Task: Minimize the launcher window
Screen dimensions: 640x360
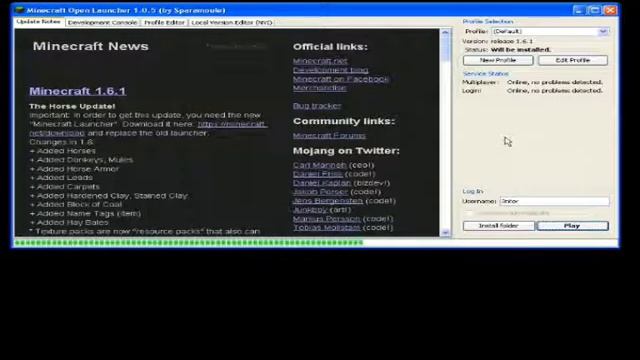Action: pos(578,10)
